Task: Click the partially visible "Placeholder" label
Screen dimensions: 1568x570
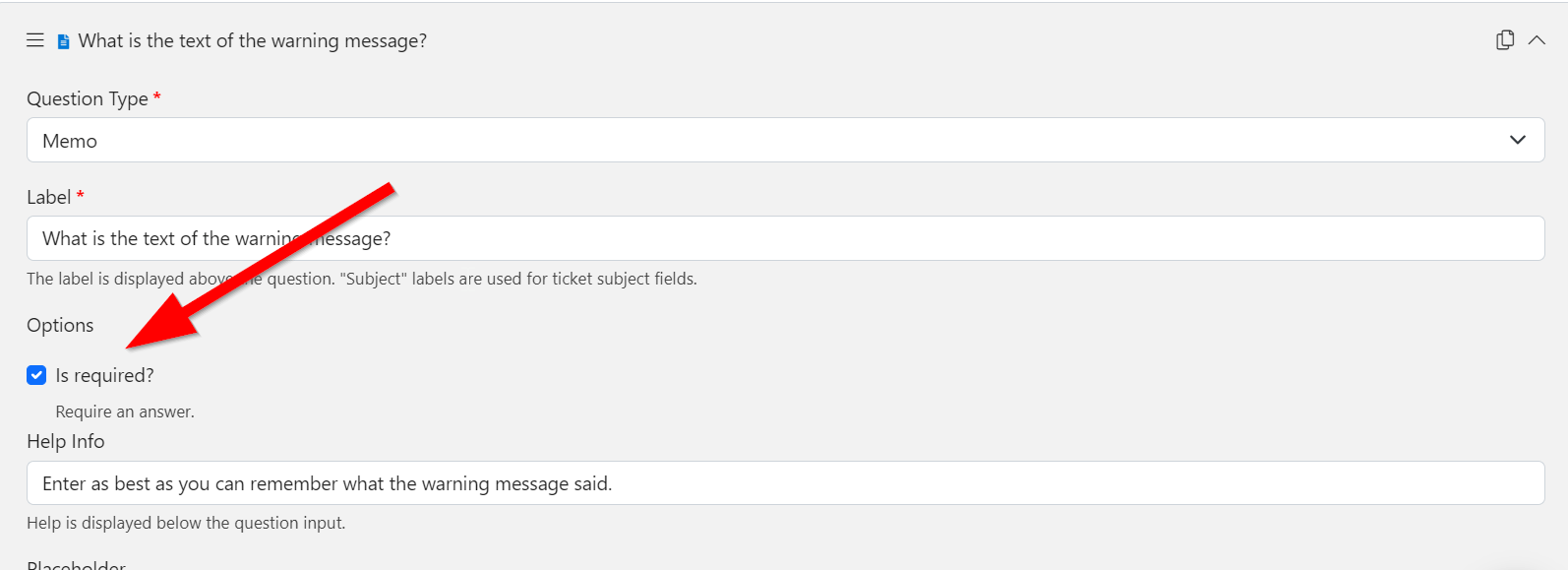Action: pyautogui.click(x=76, y=565)
